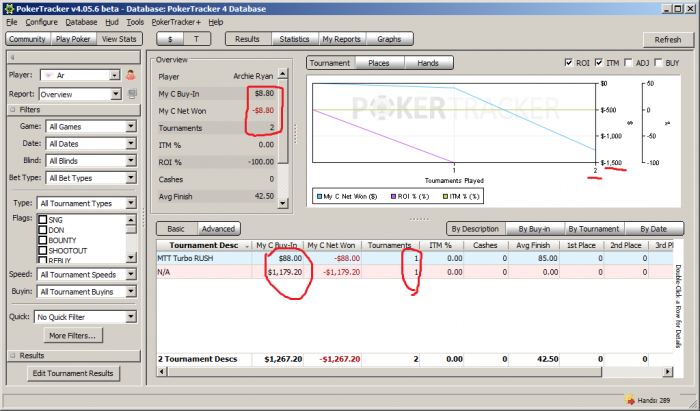Open the Tools menu
This screenshot has height=411, width=700.
click(x=135, y=22)
